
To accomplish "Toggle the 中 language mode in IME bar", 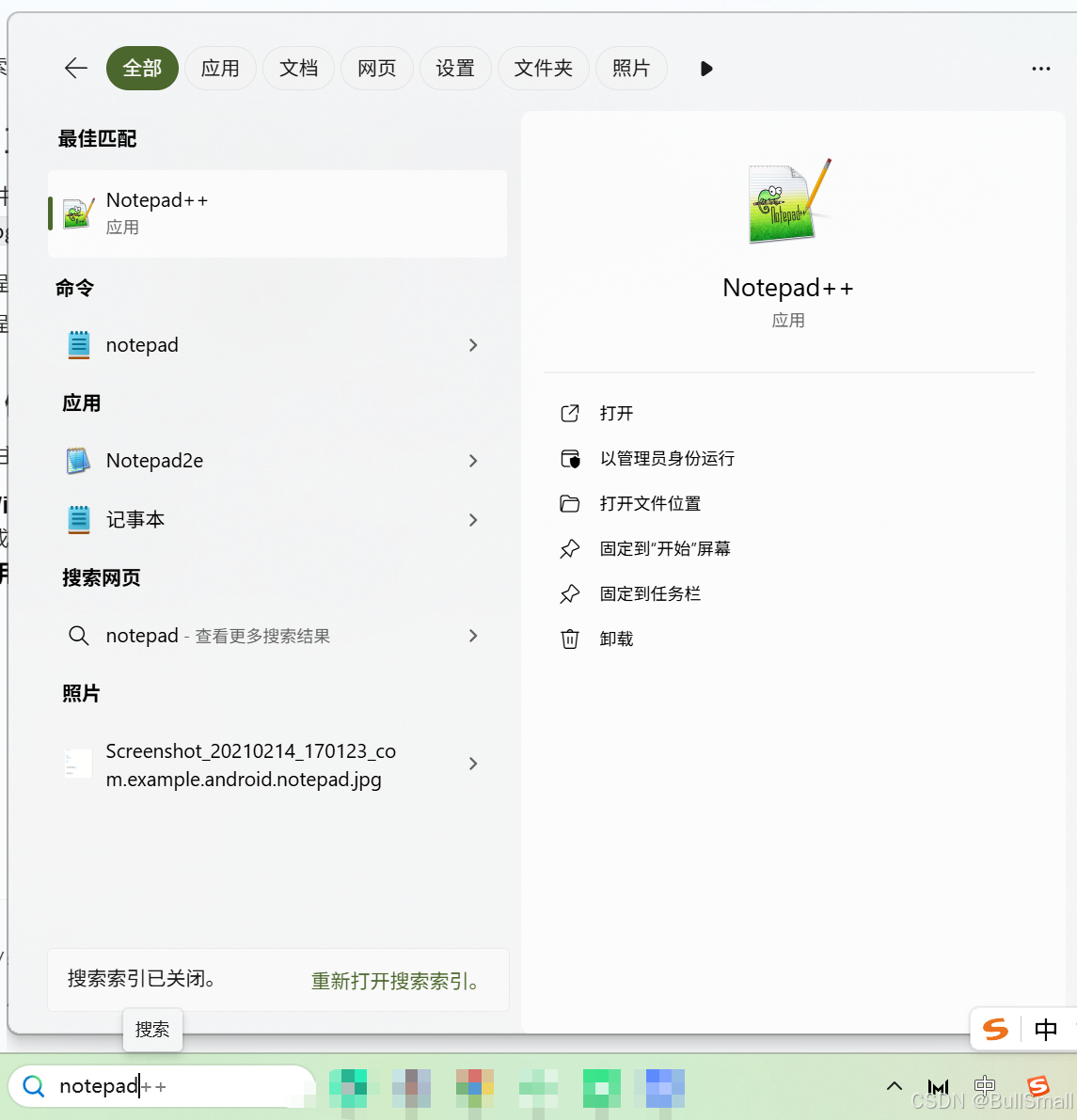I will tap(1046, 1030).
